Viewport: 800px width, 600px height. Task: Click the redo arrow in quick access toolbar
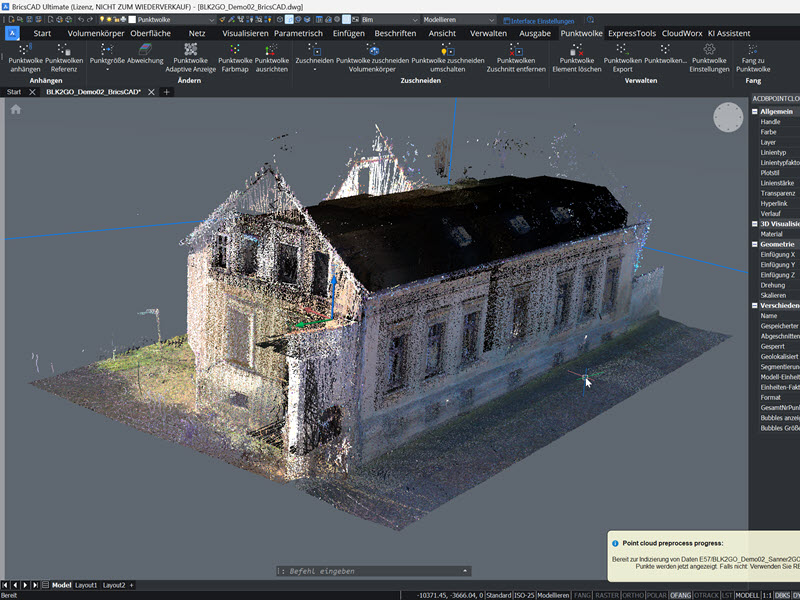(x=90, y=19)
